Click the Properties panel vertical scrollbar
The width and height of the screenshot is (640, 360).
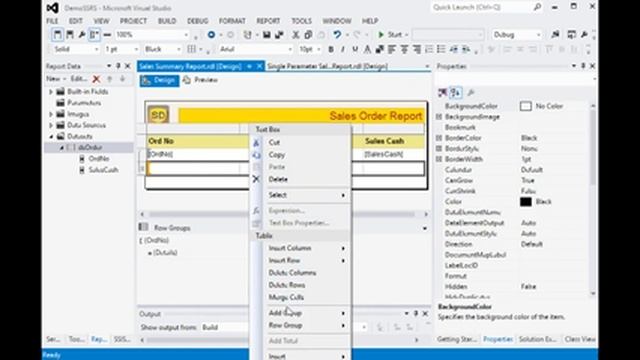pos(593,147)
